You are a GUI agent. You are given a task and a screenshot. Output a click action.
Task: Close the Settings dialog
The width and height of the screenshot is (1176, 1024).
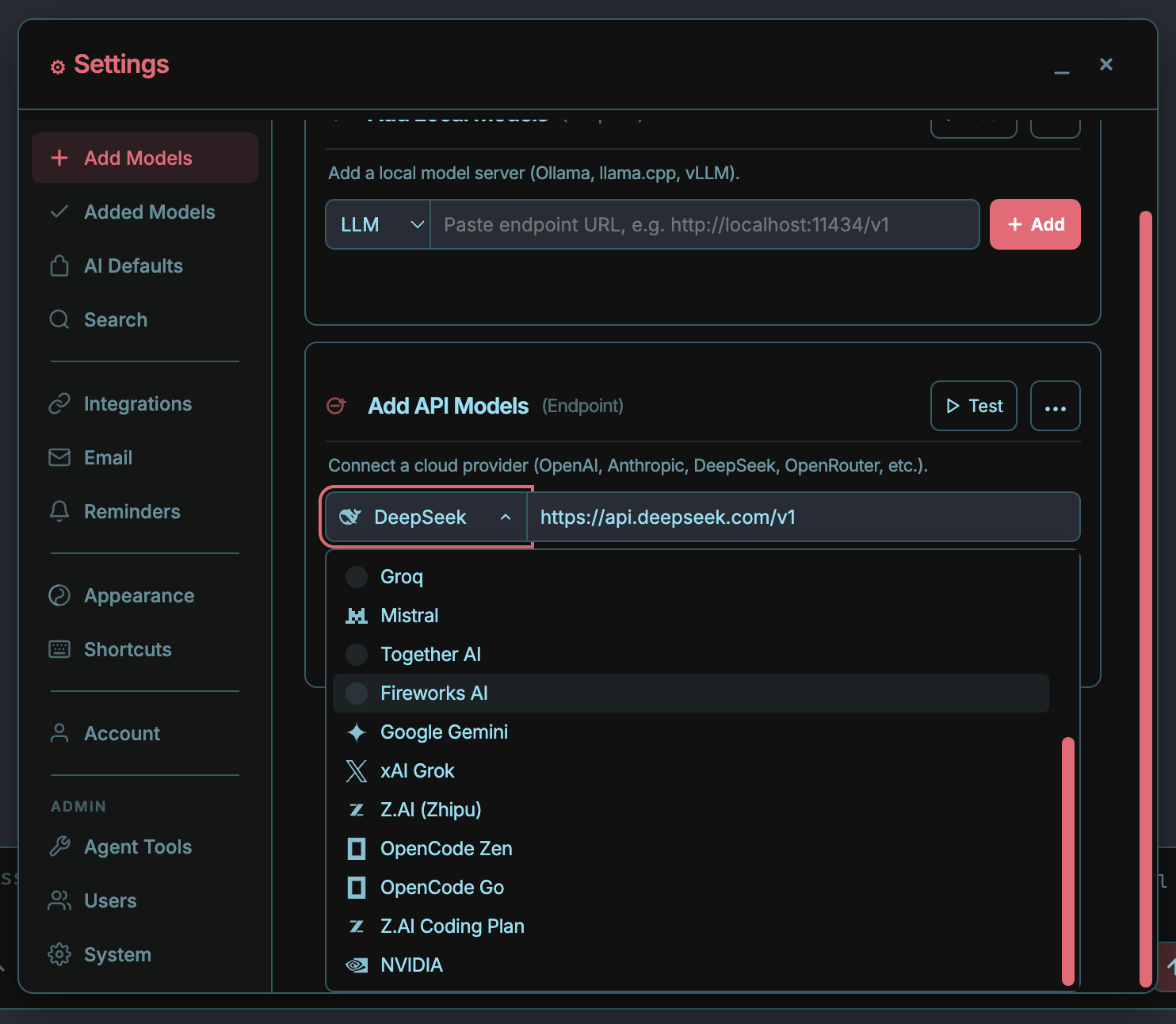tap(1106, 64)
